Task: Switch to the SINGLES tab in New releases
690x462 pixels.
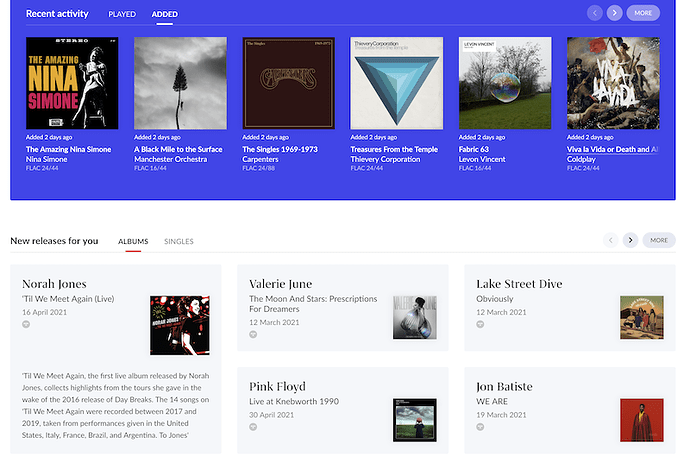Action: (x=179, y=241)
